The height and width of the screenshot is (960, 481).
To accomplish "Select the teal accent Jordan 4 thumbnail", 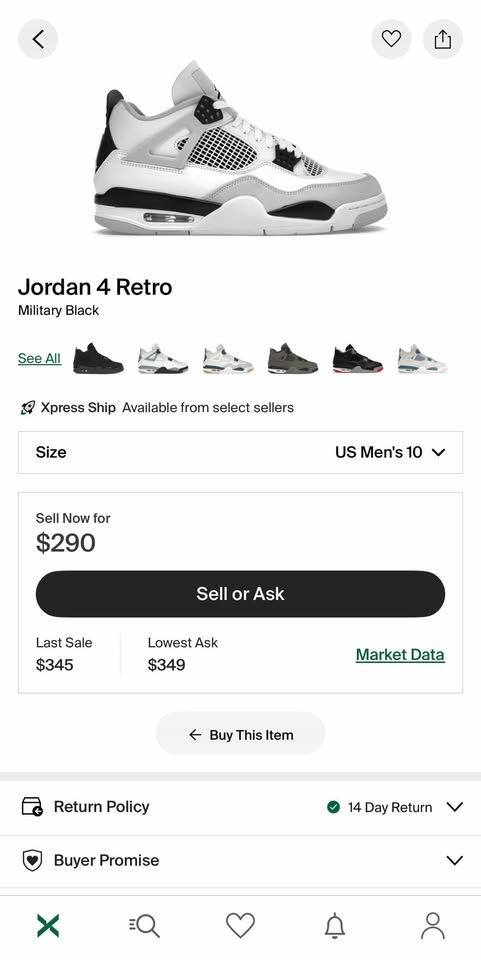I will click(423, 358).
